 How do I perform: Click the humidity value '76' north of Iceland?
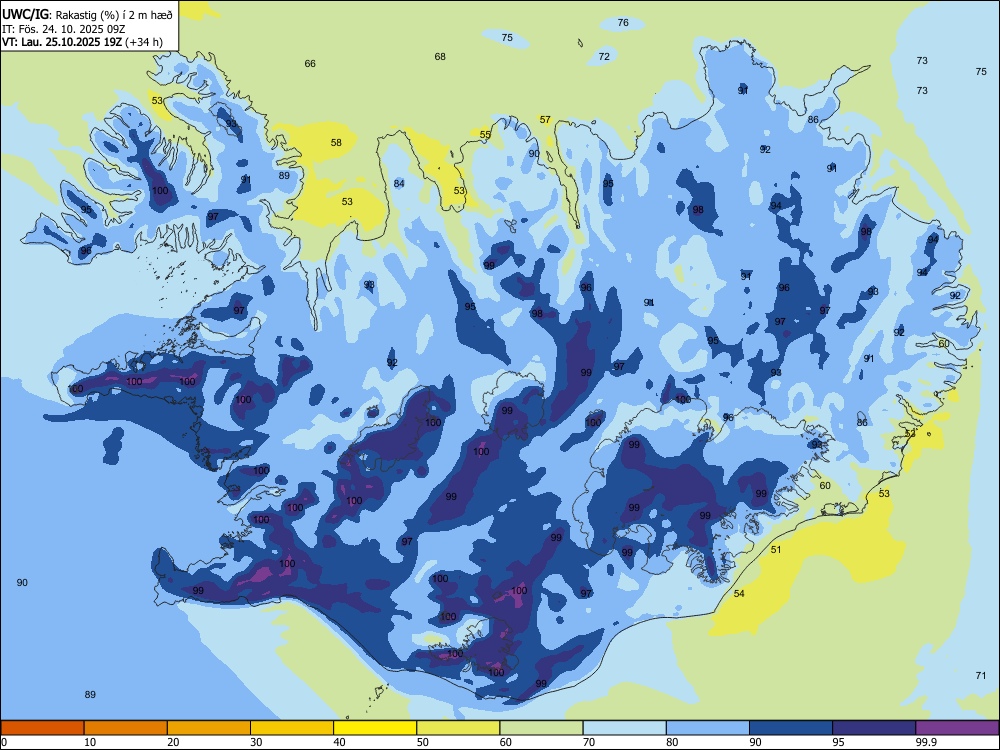623,22
